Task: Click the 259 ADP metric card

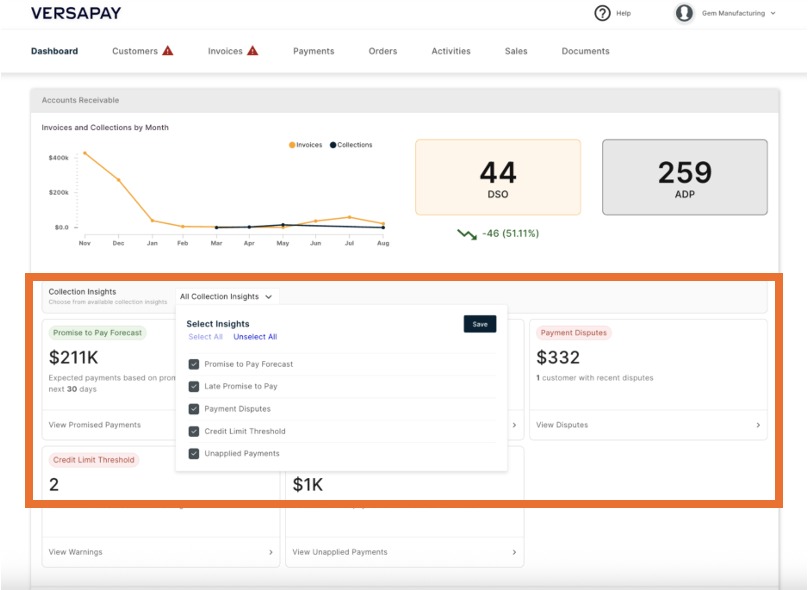Action: click(x=684, y=177)
